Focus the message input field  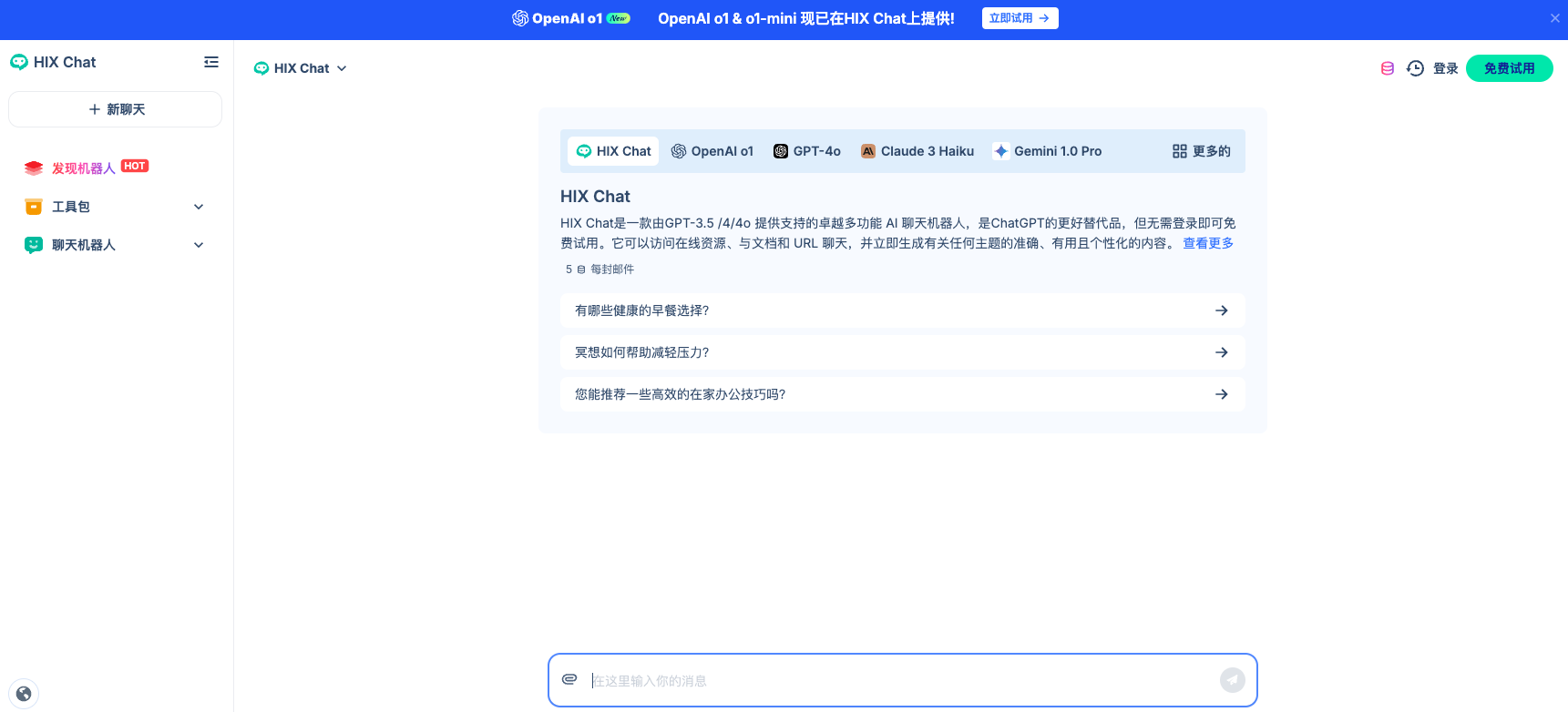point(900,681)
